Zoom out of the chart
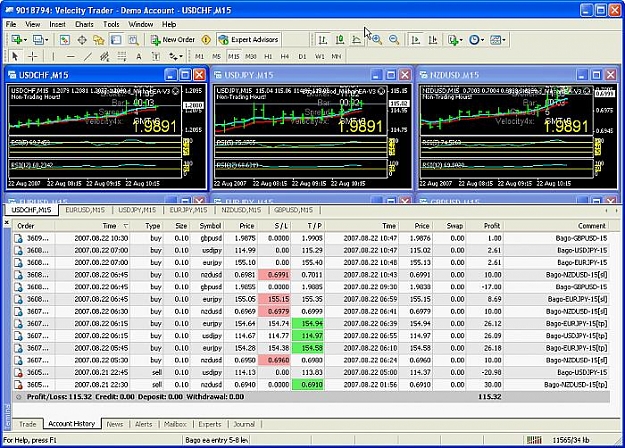 [394, 40]
